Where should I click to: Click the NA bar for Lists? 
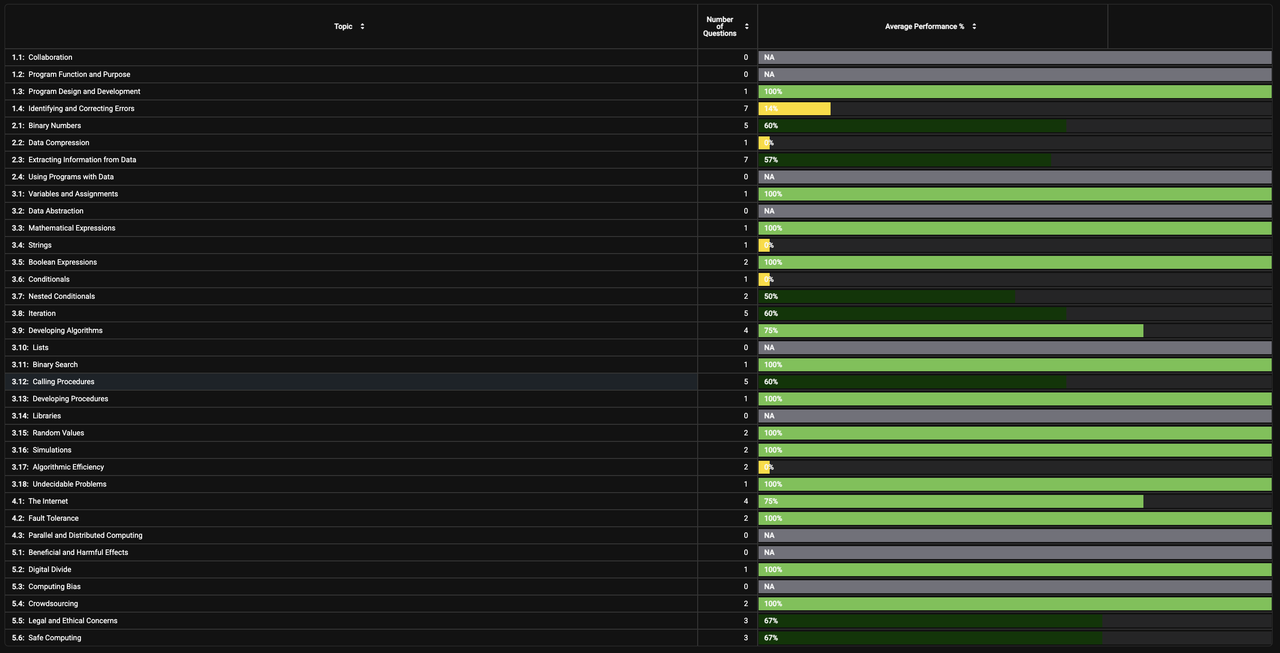coord(1015,346)
